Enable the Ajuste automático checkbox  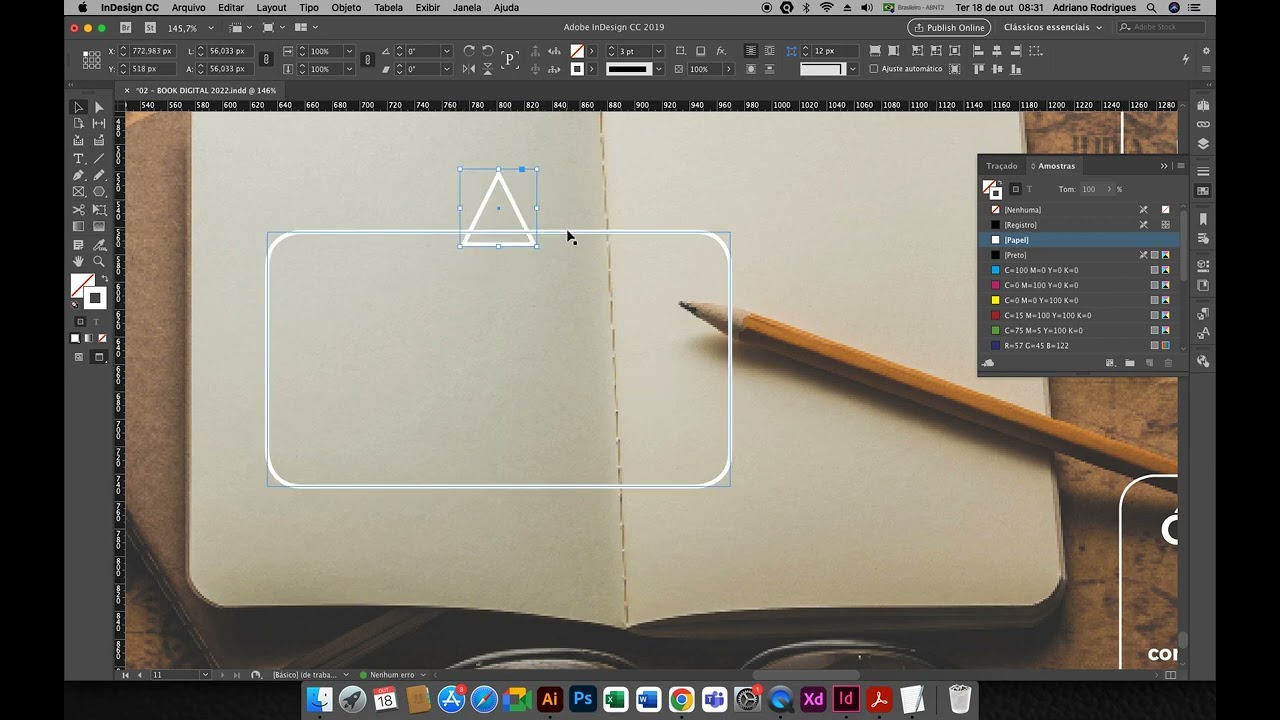[x=874, y=69]
